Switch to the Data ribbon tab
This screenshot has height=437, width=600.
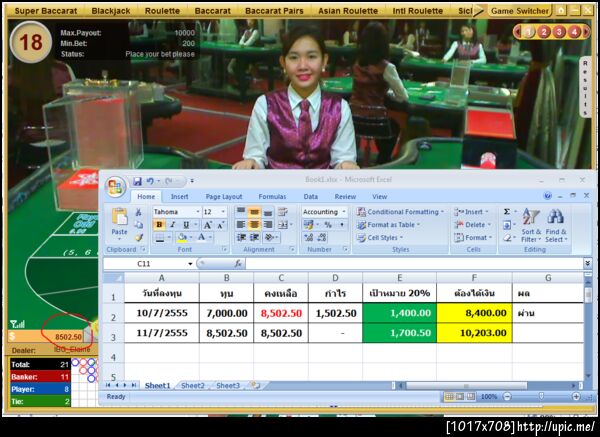click(310, 197)
